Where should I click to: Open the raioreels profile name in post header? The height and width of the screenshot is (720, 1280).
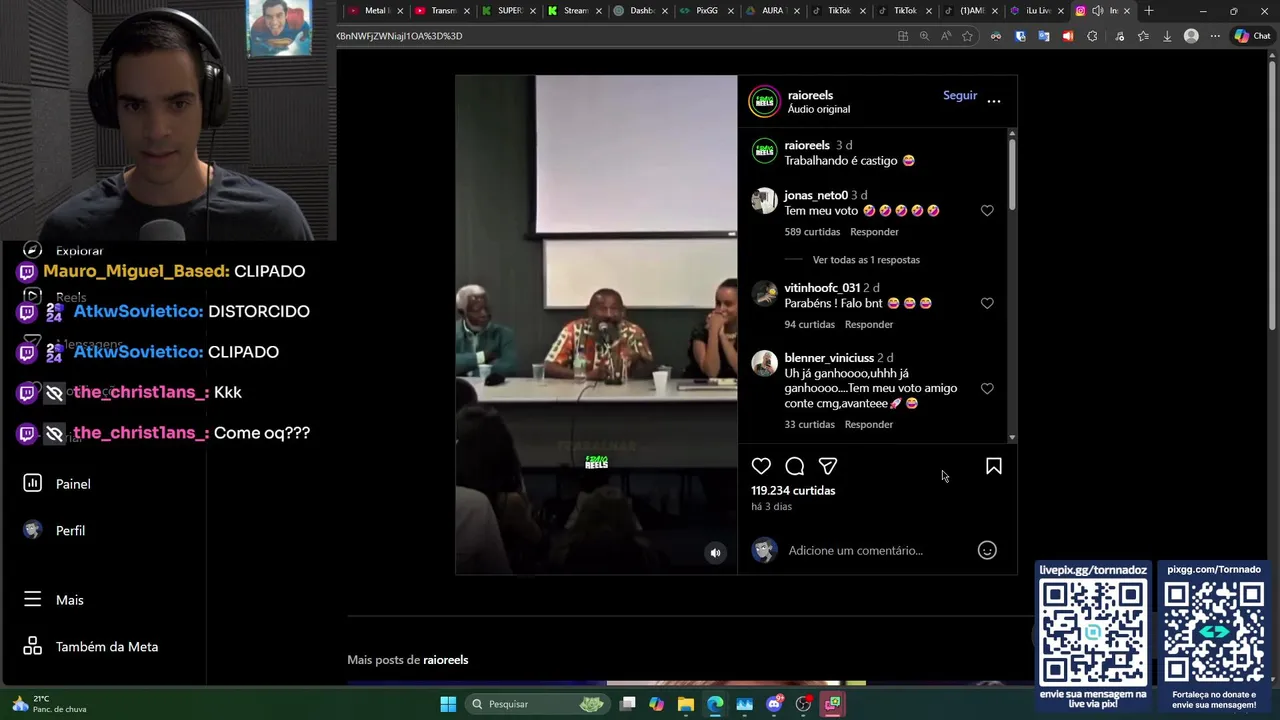coord(810,95)
